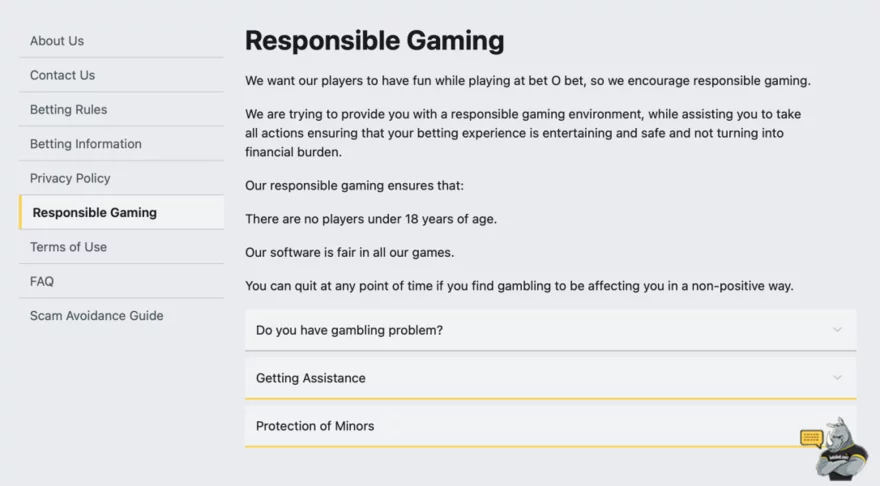Click the rhino mascot chat icon
The image size is (880, 486).
click(x=843, y=448)
